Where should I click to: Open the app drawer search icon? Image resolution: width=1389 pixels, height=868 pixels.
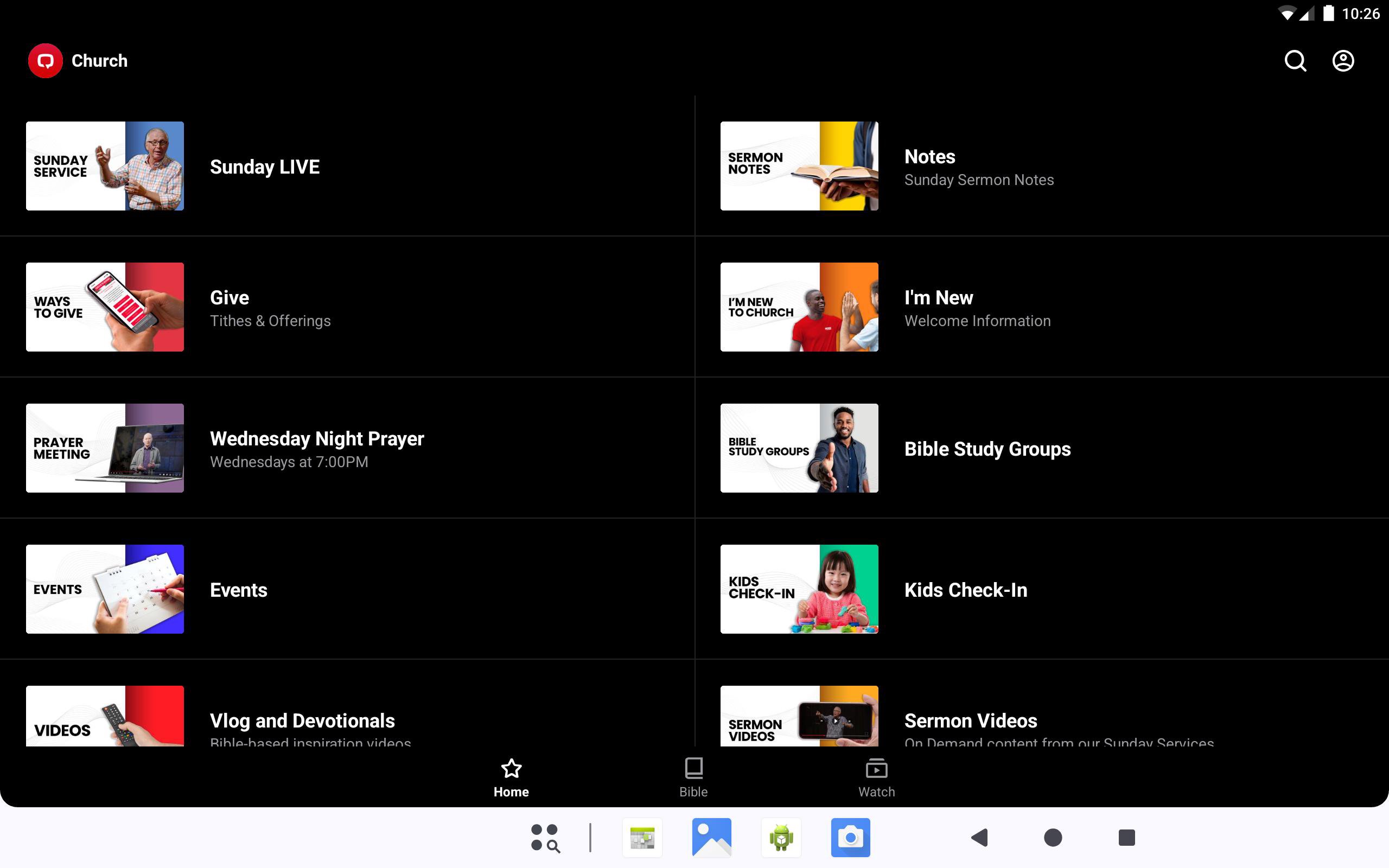[x=545, y=838]
